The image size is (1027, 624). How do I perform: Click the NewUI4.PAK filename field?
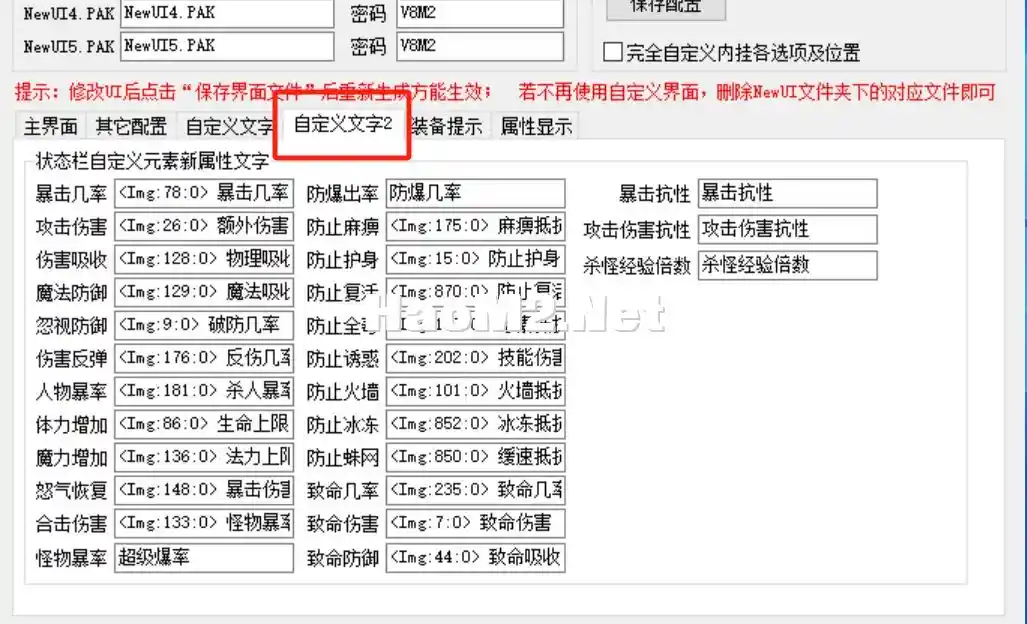point(227,12)
